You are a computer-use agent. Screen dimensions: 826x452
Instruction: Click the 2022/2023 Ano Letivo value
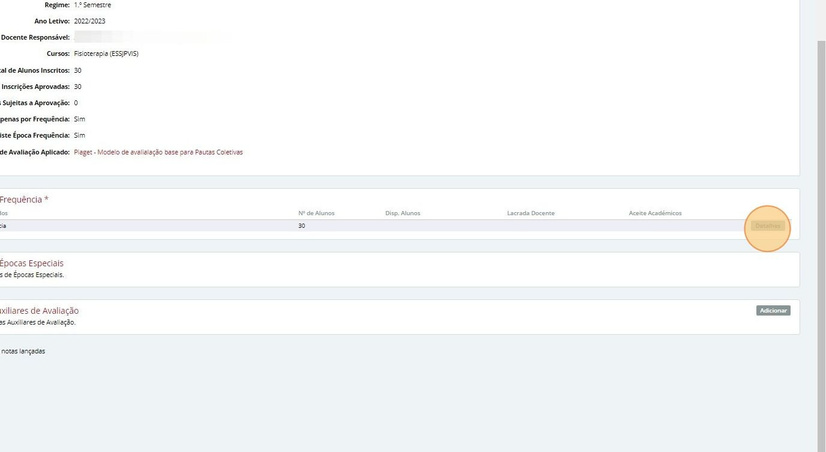coord(90,21)
